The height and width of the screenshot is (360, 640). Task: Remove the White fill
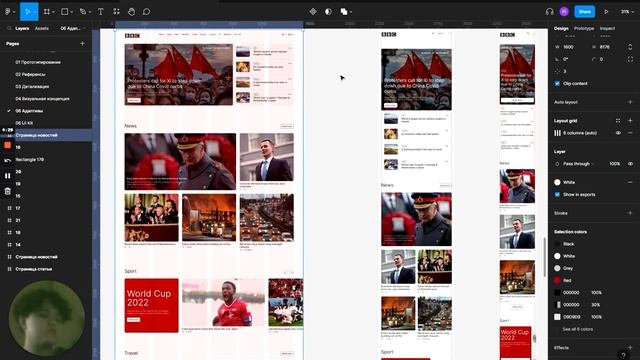630,182
